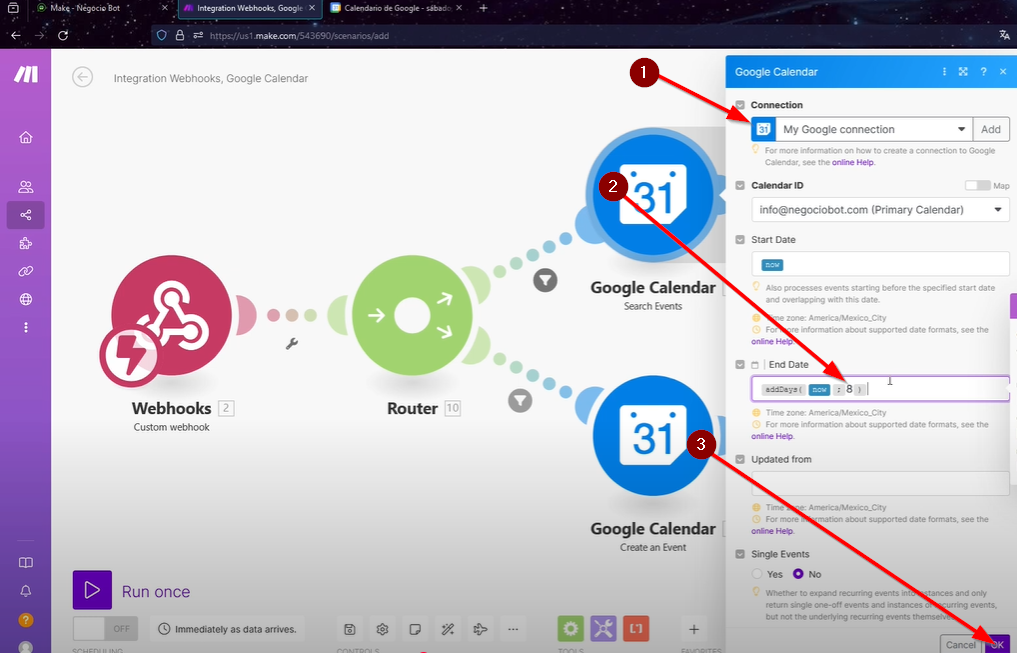Viewport: 1017px width, 653px height.
Task: Open the Home icon in sidebar
Action: pos(26,137)
